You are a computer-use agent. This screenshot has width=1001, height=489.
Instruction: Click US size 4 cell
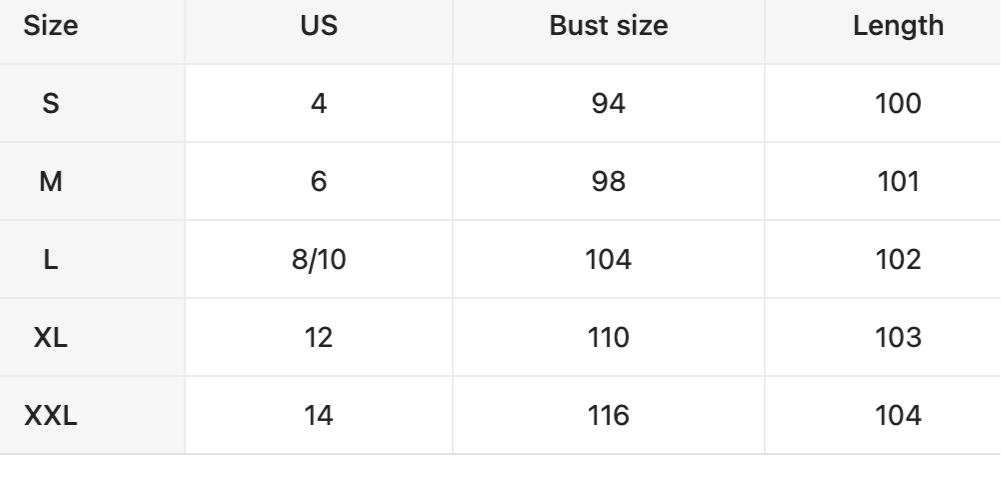click(318, 105)
